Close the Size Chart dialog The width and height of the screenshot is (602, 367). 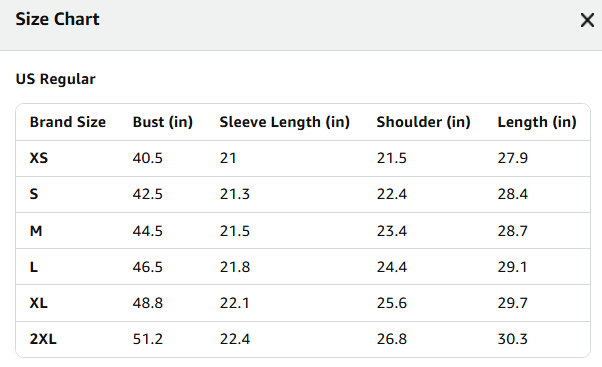point(587,20)
